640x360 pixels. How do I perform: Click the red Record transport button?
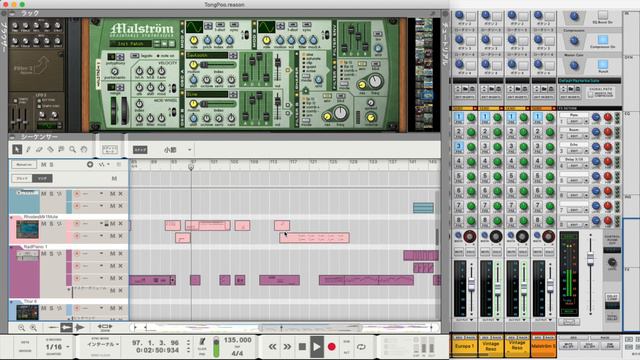[x=331, y=347]
